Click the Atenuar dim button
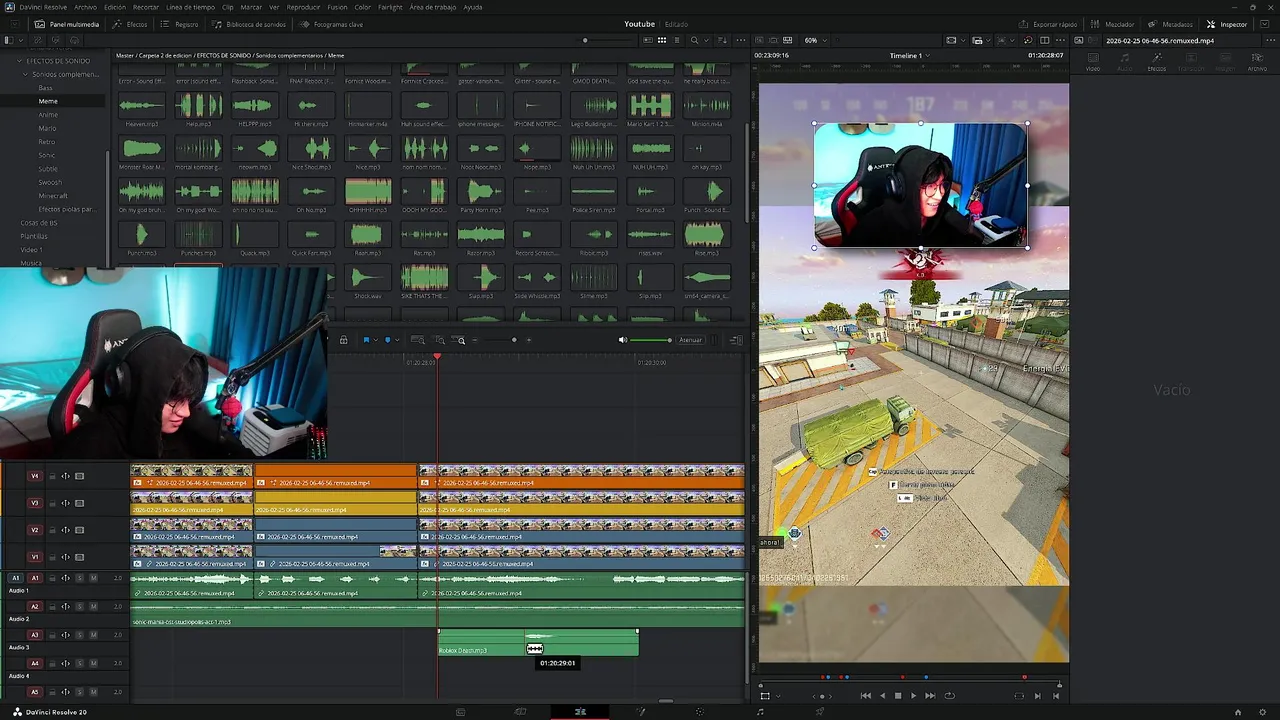Viewport: 1280px width, 720px height. click(690, 340)
